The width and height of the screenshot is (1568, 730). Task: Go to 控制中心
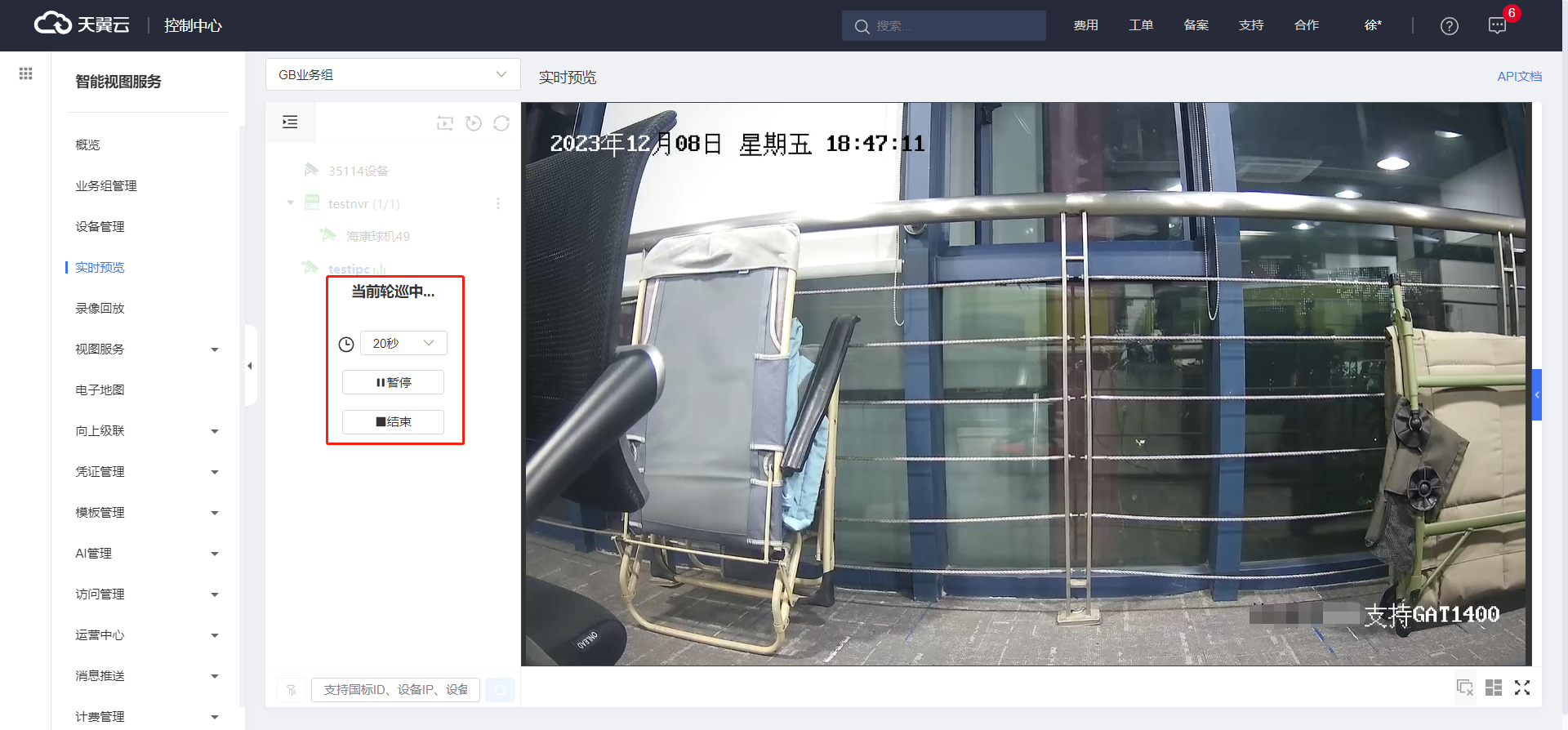point(193,25)
